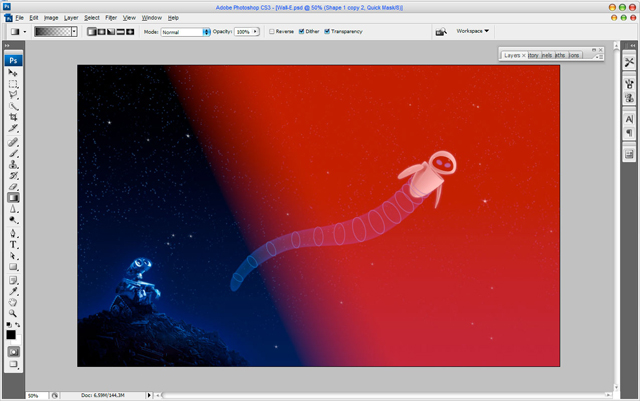Select the Move tool
640x401 pixels.
tap(13, 73)
